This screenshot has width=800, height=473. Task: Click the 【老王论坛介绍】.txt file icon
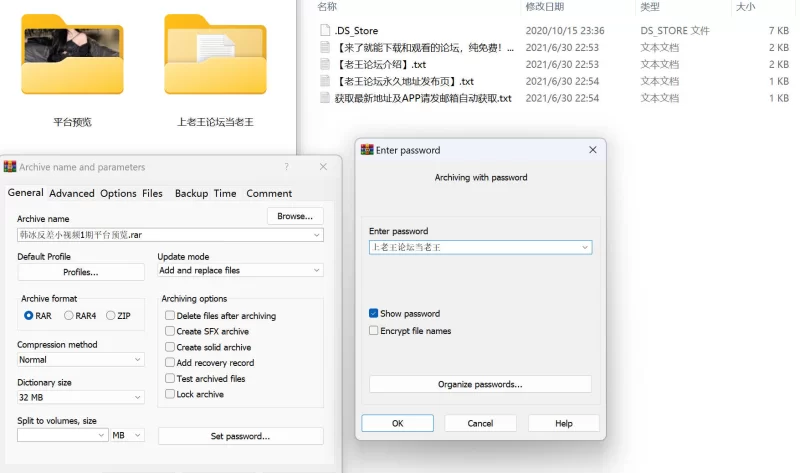[325, 64]
